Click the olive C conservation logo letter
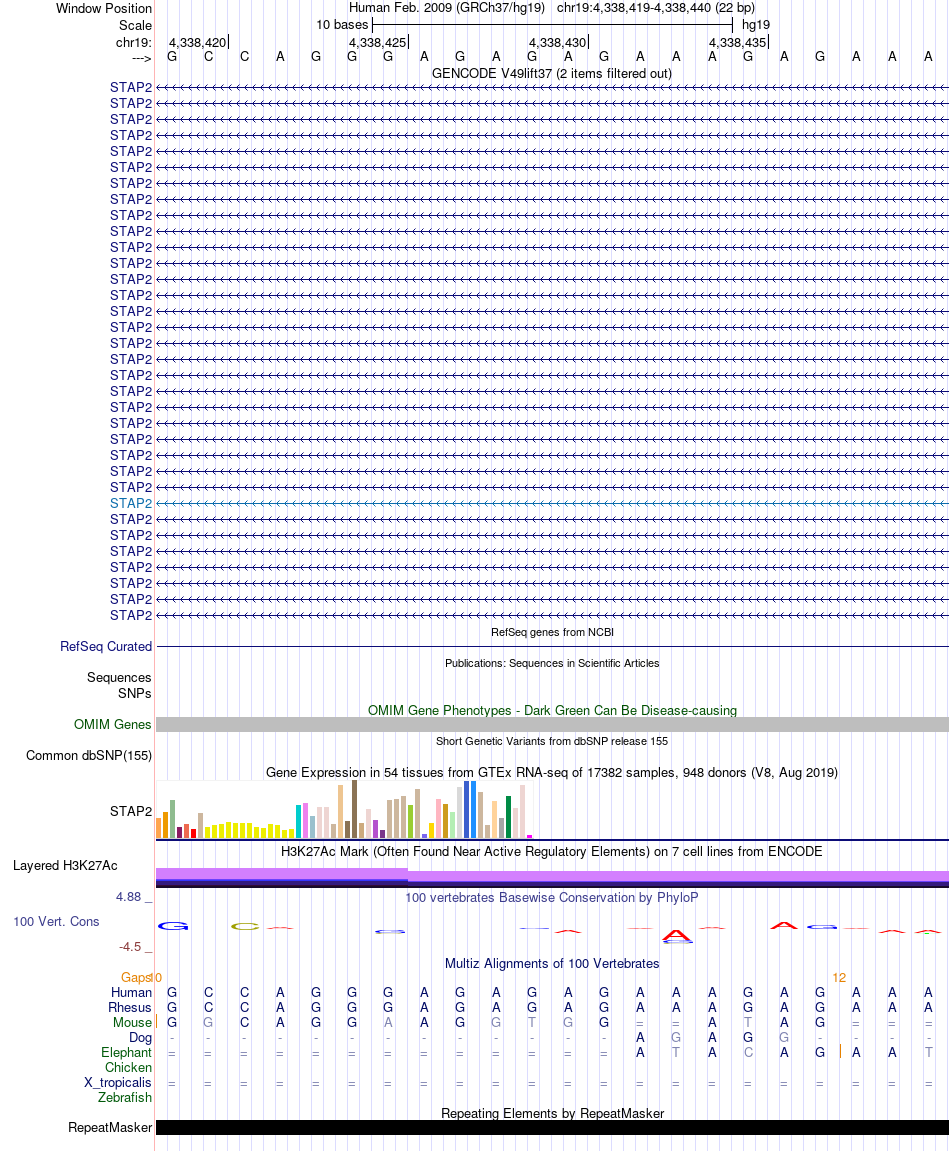This screenshot has width=950, height=1151. (245, 926)
